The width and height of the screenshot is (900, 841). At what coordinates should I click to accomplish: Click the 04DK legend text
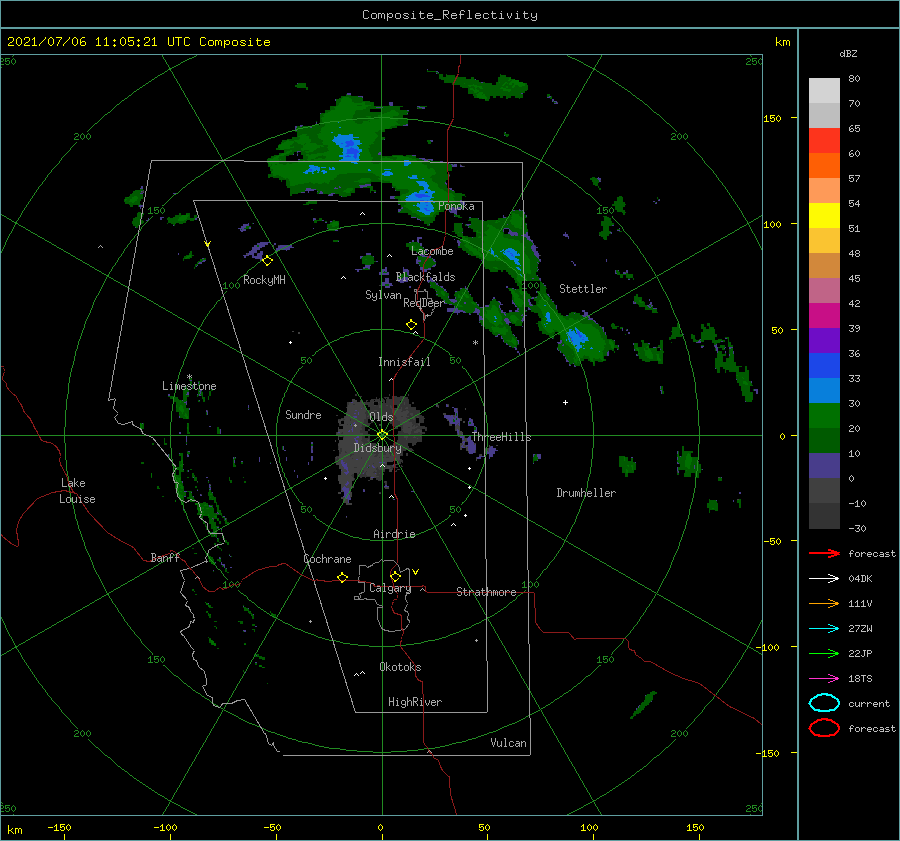click(860, 578)
